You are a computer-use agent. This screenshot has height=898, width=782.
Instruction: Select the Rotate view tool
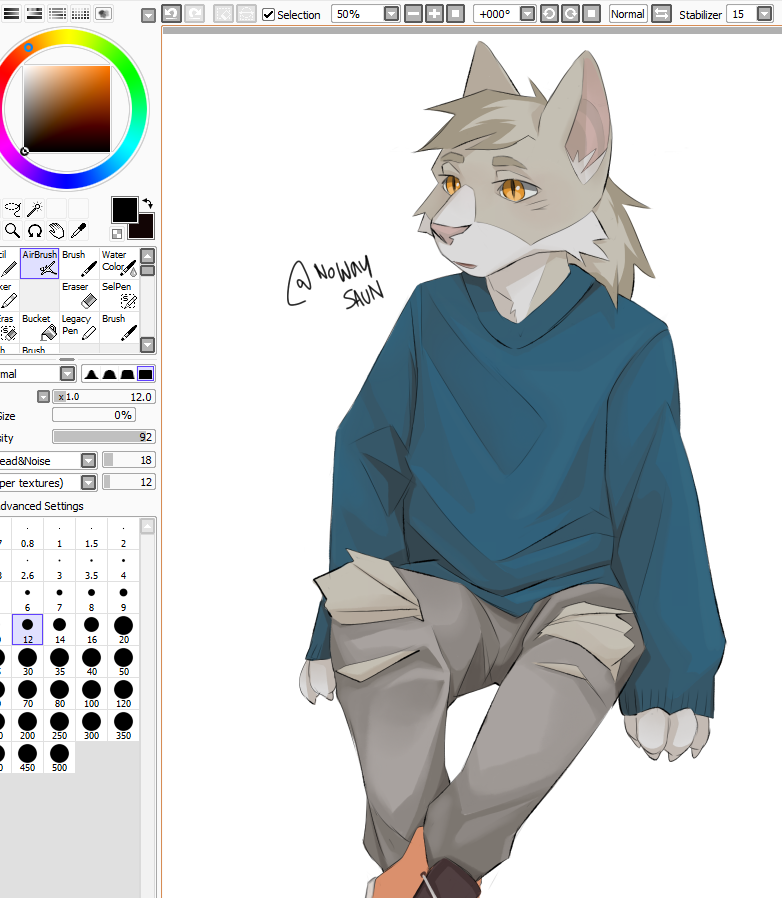[34, 231]
